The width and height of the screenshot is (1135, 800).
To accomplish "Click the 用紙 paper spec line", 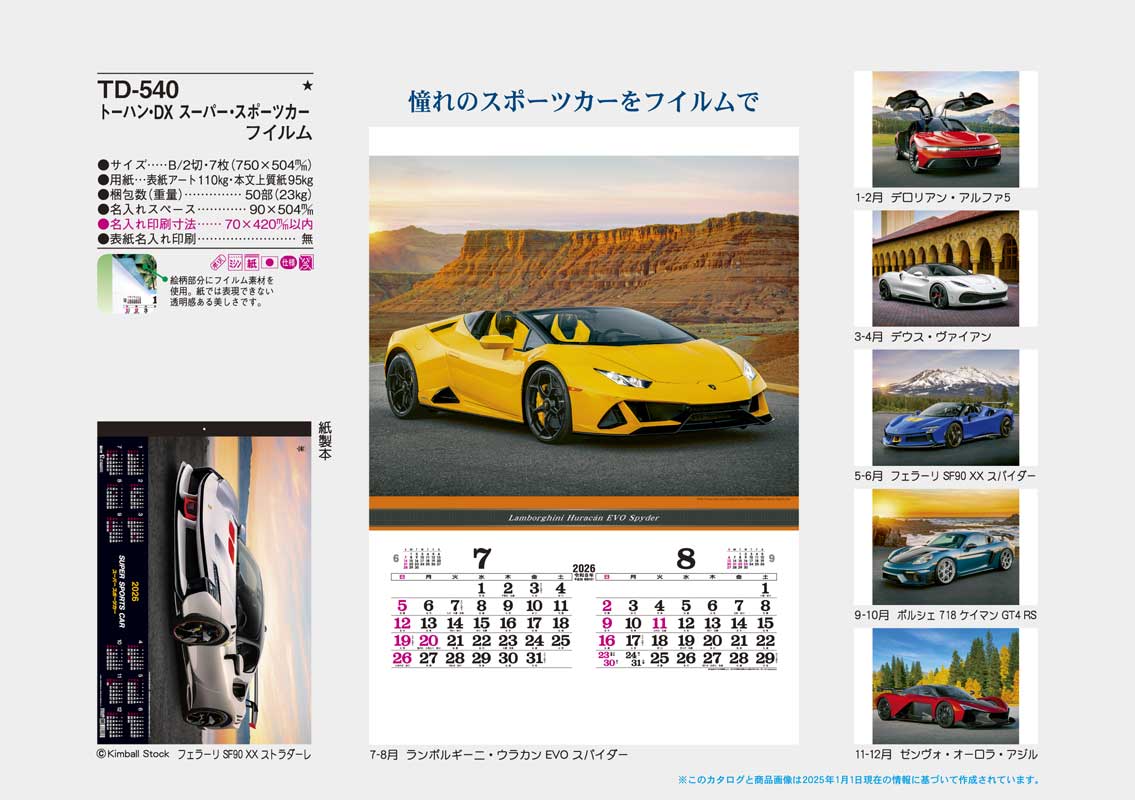I will [205, 180].
